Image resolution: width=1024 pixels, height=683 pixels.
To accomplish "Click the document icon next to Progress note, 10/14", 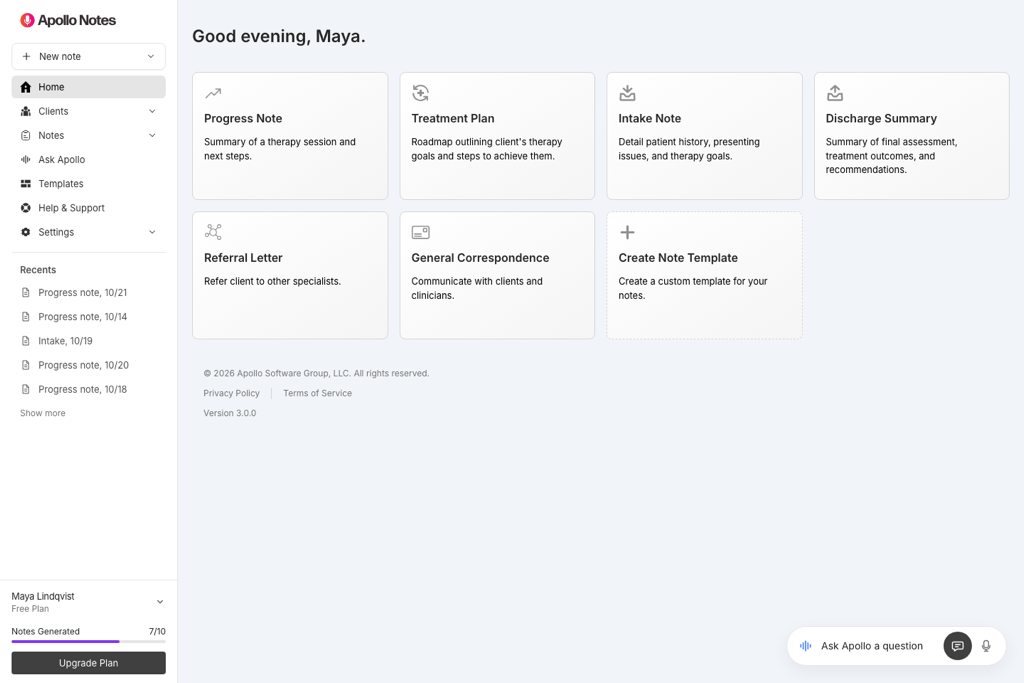I will 25,317.
